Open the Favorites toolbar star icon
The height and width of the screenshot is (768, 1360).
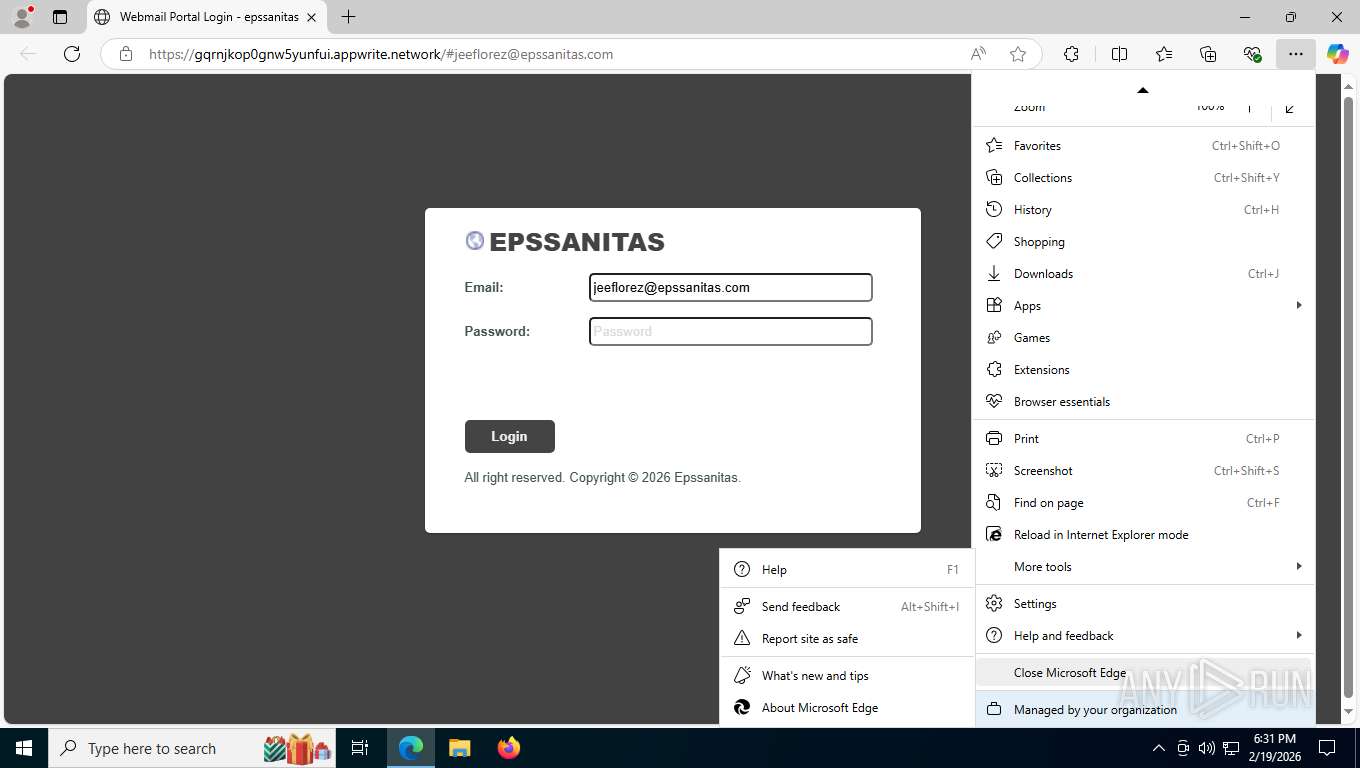pyautogui.click(x=1164, y=54)
